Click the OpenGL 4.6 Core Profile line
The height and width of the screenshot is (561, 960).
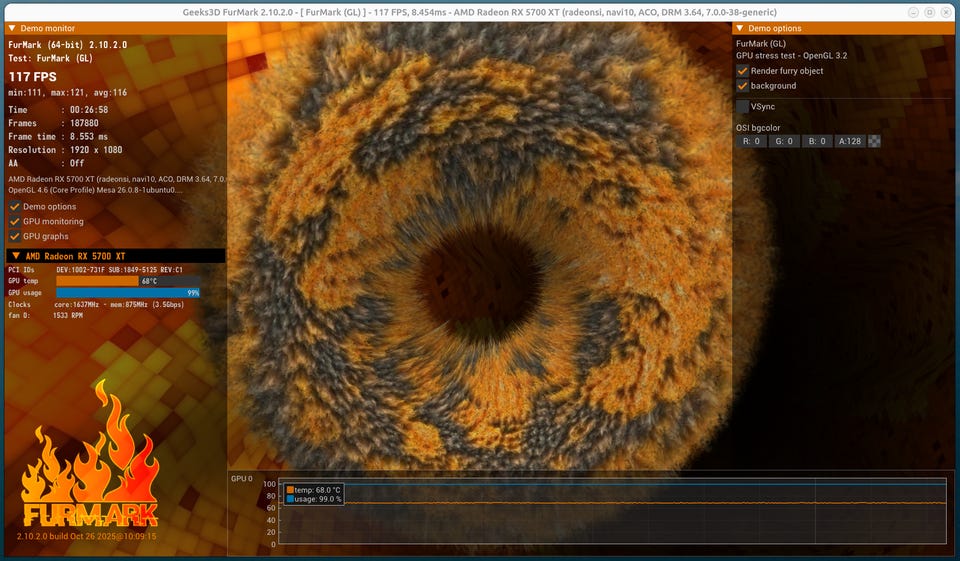point(96,190)
